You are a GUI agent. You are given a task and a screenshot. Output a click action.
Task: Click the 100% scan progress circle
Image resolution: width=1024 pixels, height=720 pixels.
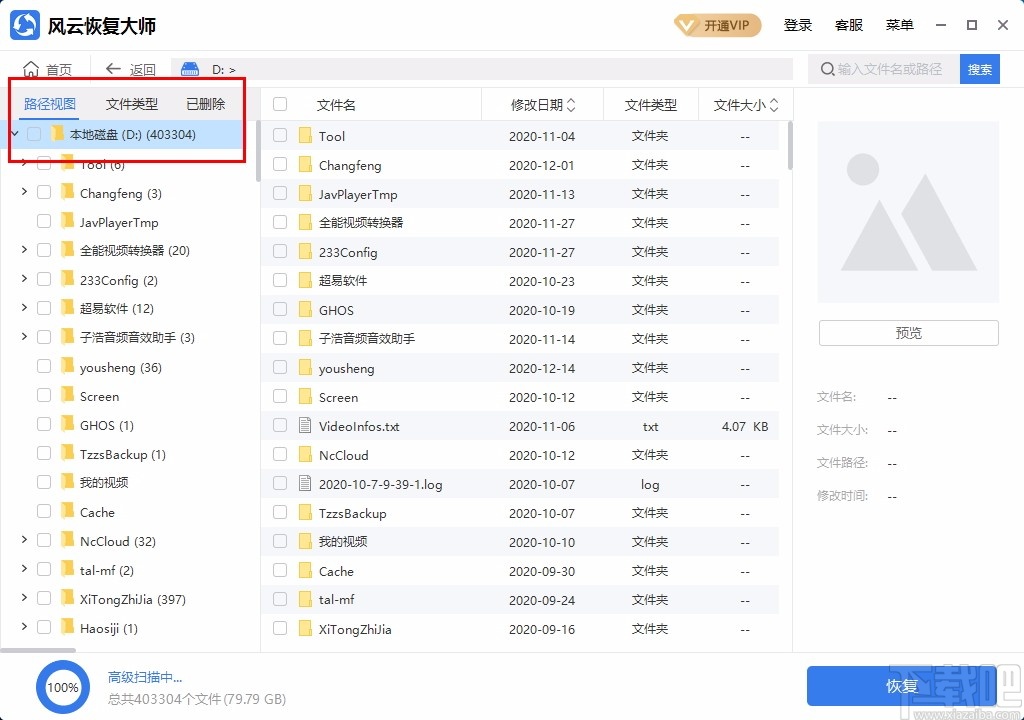[x=62, y=687]
